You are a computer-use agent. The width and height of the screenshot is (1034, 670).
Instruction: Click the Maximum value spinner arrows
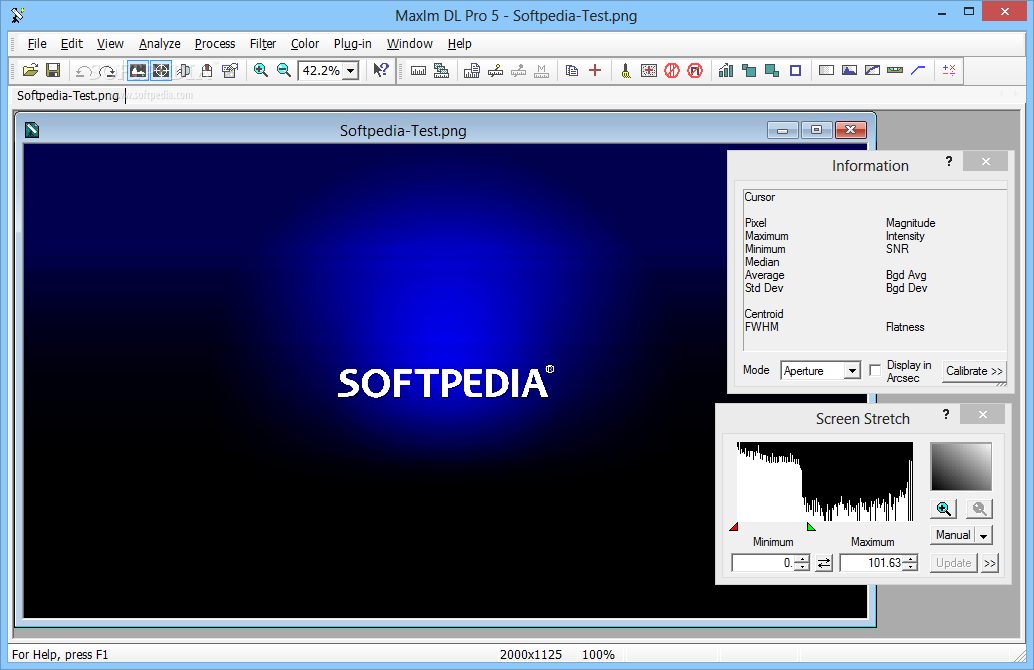[x=910, y=563]
